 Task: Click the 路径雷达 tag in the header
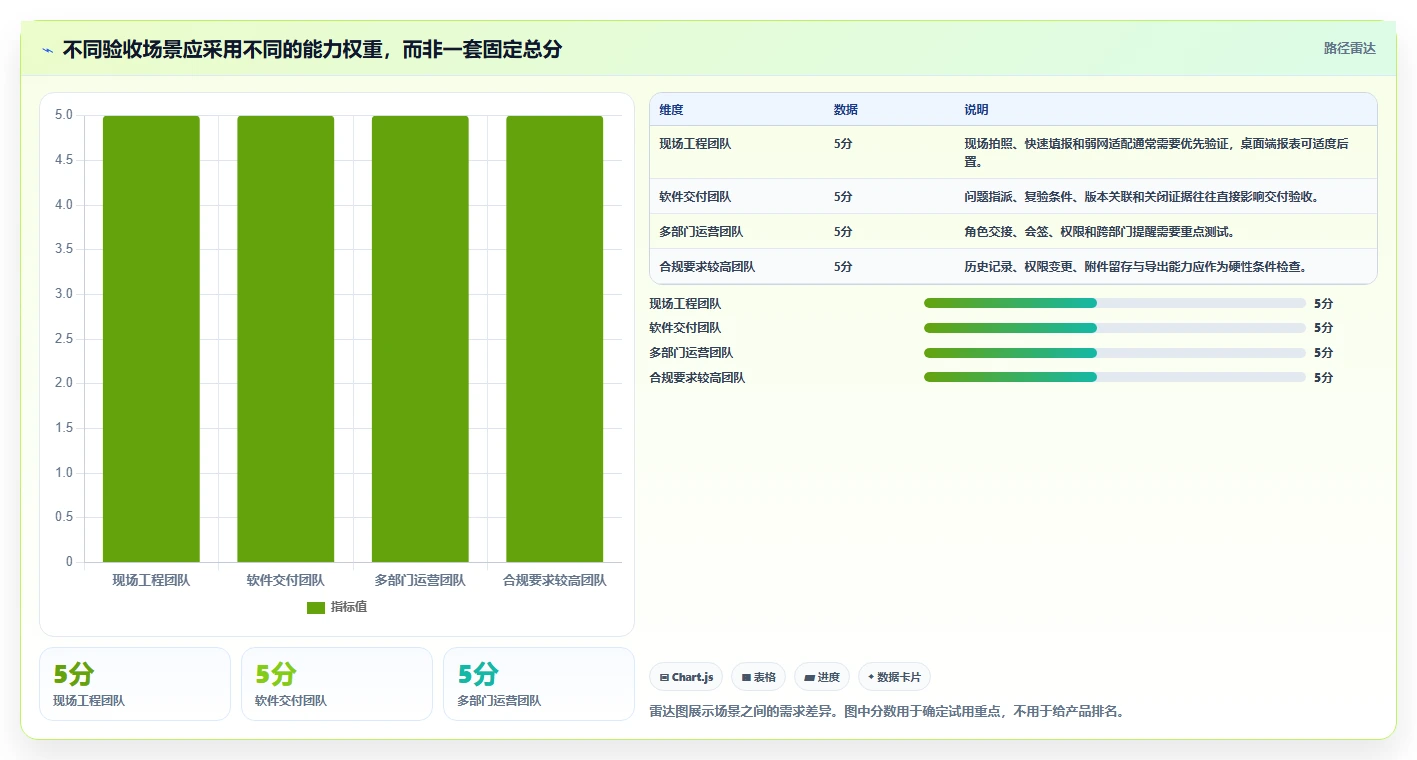point(1349,48)
